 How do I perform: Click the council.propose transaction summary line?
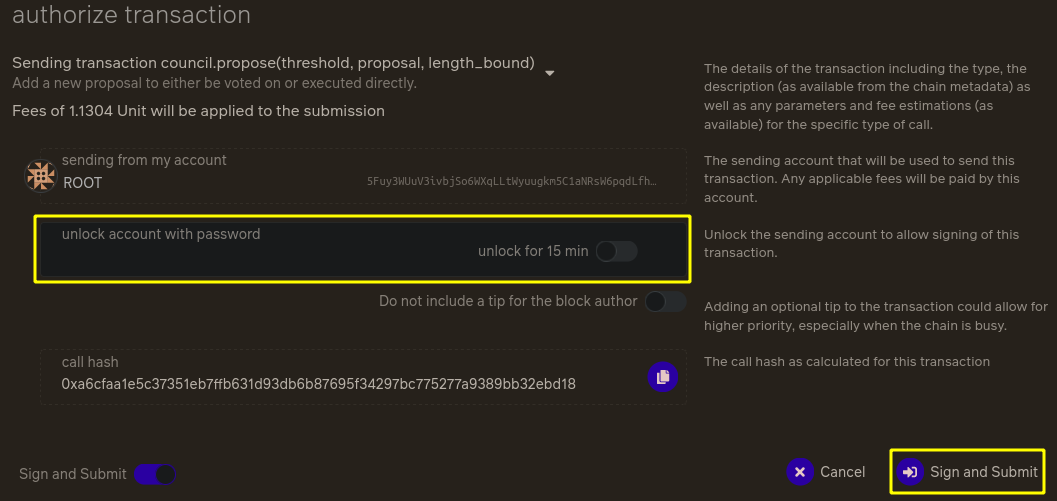point(273,63)
